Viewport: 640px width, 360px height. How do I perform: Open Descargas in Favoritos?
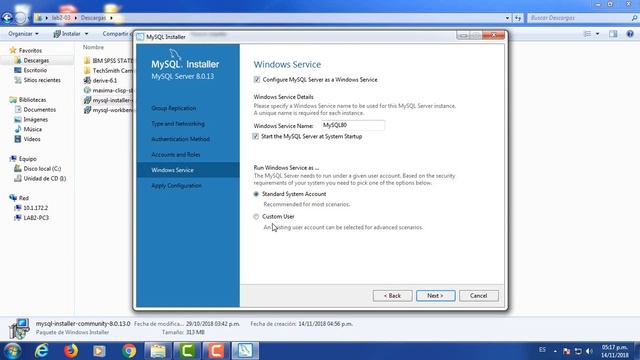coord(36,60)
